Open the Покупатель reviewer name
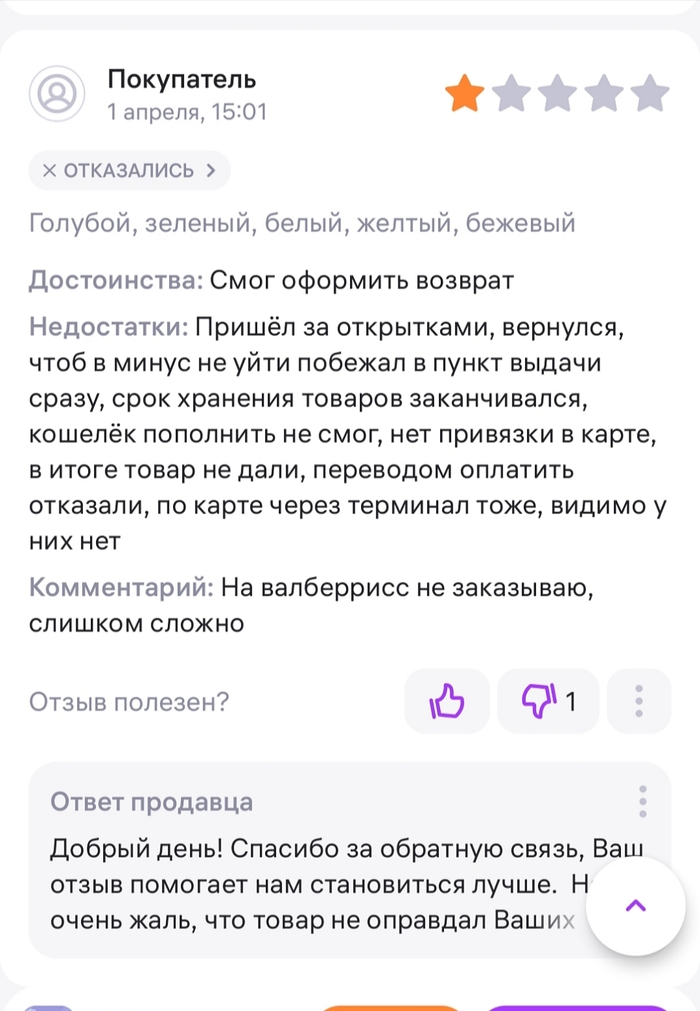The width and height of the screenshot is (700, 1011). (x=182, y=80)
